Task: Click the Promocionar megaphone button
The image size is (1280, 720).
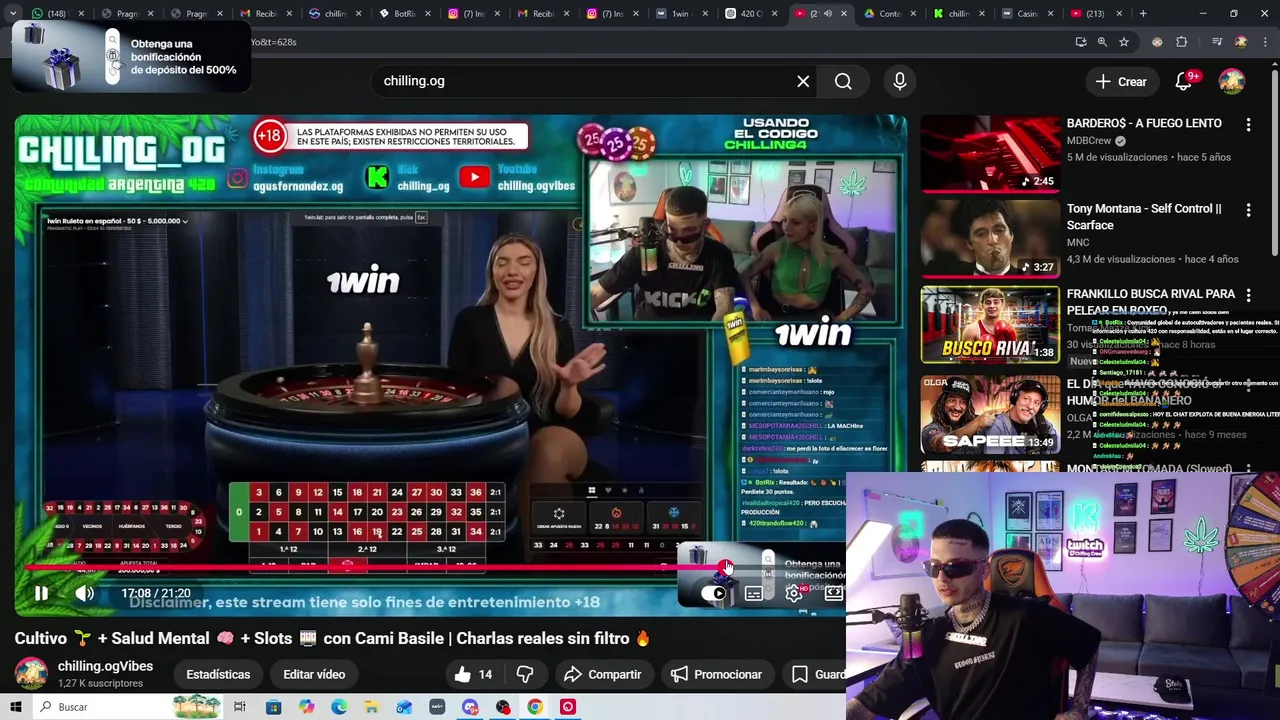Action: pyautogui.click(x=716, y=674)
